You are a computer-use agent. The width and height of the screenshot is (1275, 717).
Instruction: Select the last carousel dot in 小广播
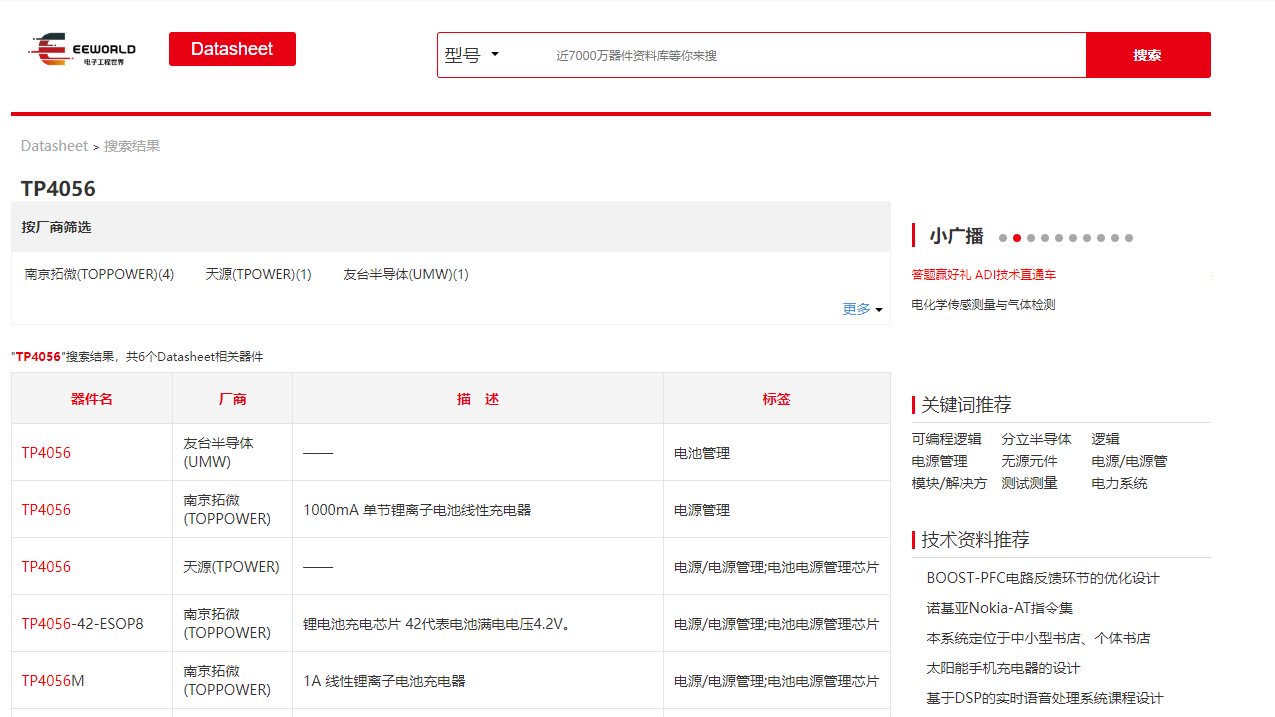point(1129,238)
